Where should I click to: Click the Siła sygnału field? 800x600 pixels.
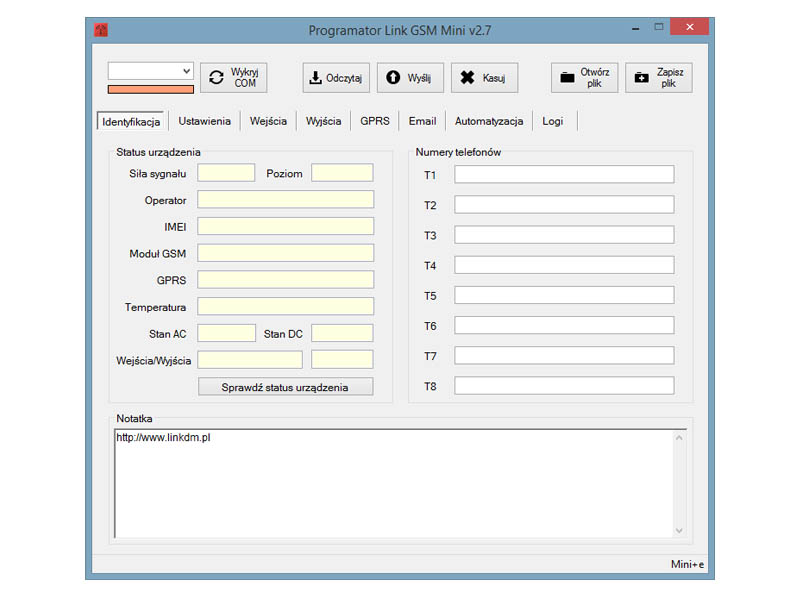226,172
